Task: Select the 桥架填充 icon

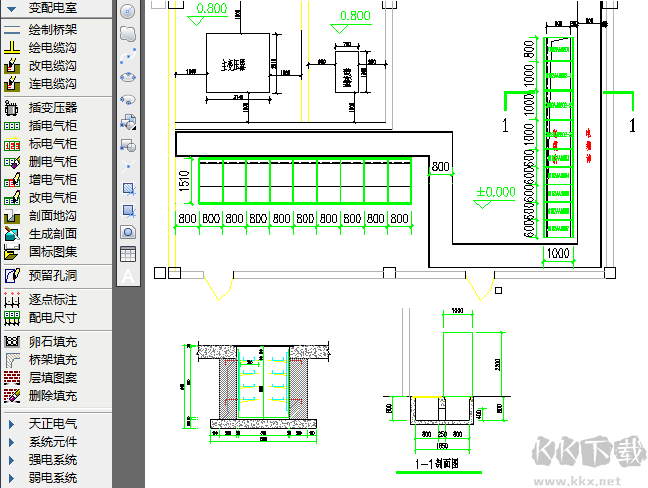Action: tap(12, 360)
